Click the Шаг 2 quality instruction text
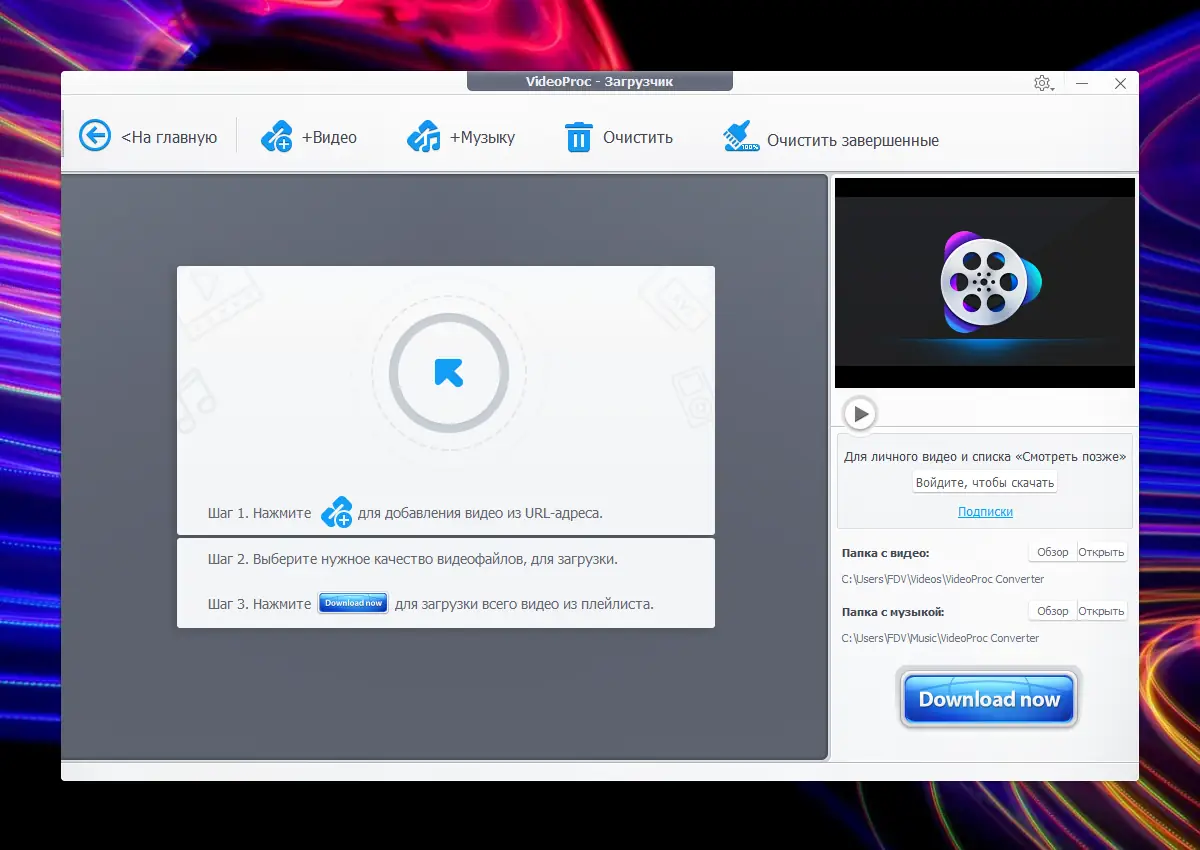This screenshot has height=850, width=1200. 413,559
